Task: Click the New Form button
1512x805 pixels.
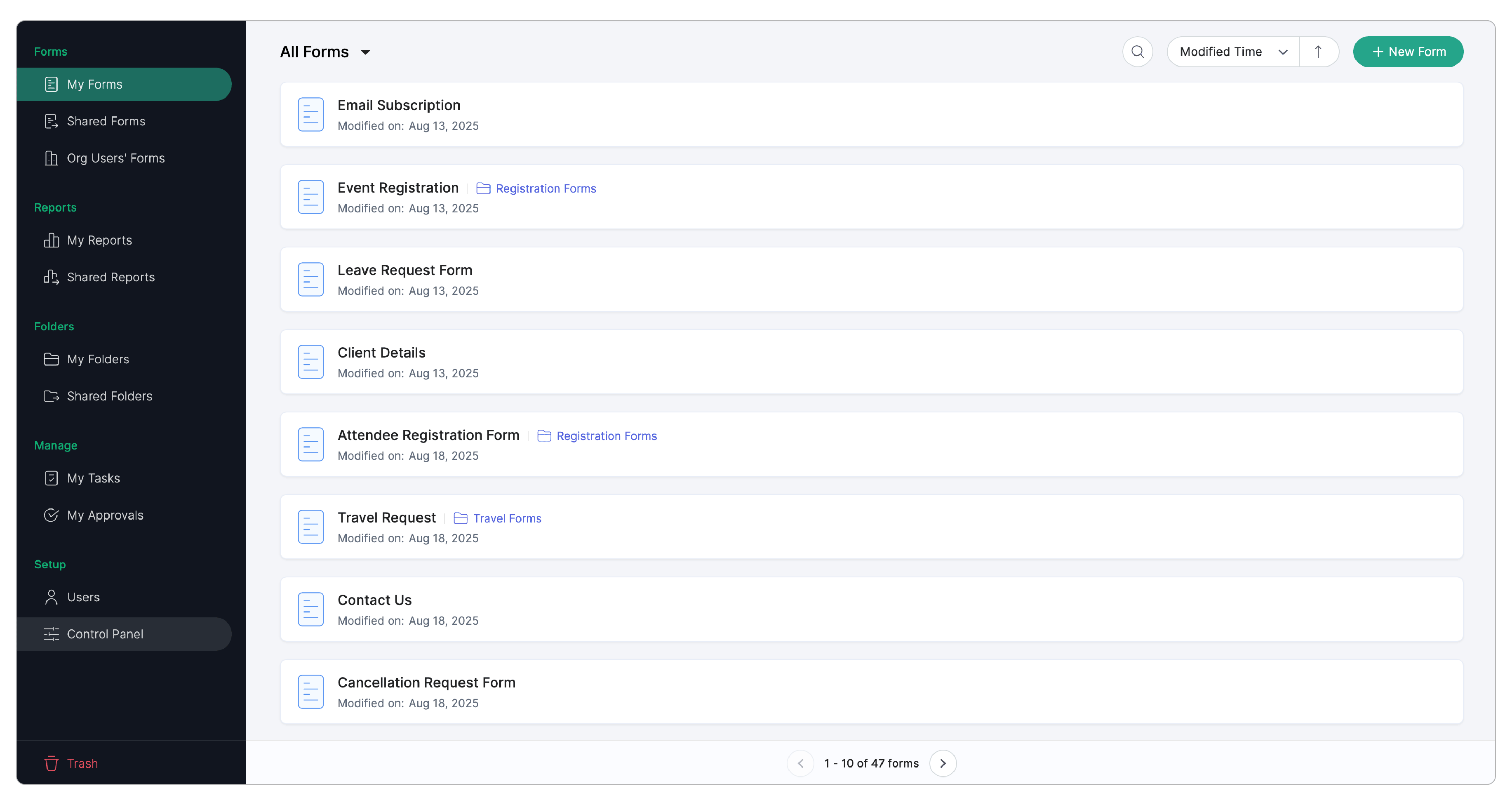Action: (x=1408, y=52)
